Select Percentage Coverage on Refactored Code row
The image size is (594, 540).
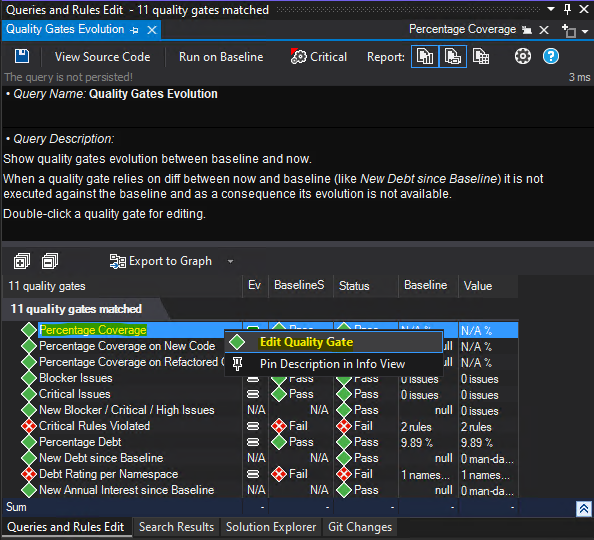(x=131, y=362)
